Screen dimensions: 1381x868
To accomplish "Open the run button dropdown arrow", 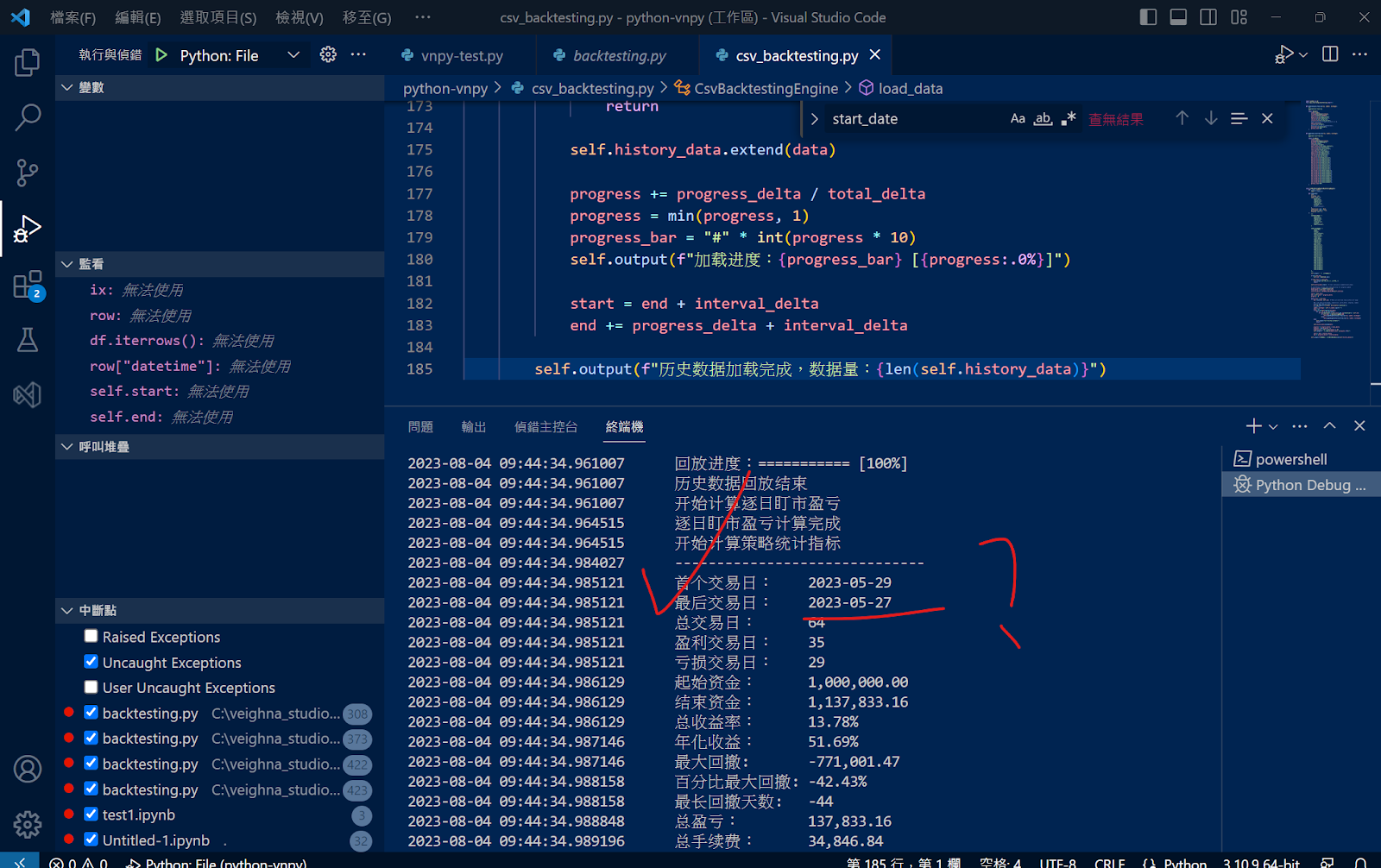I will pos(1303,55).
